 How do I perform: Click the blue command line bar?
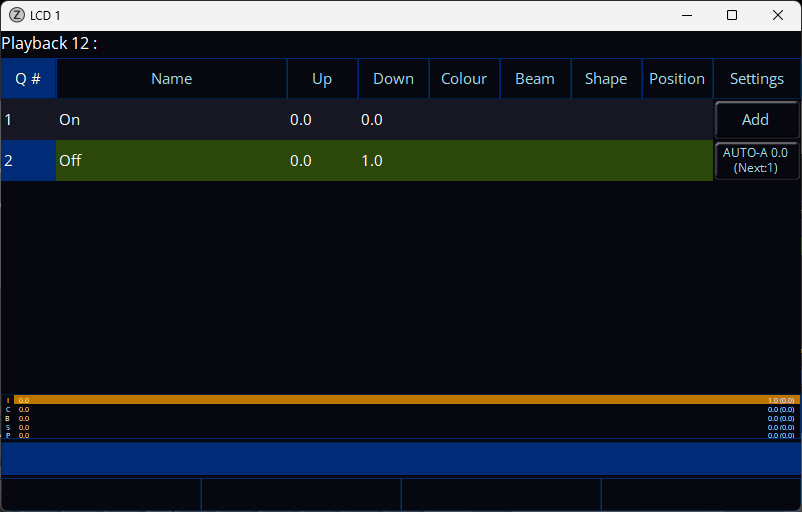(400, 458)
